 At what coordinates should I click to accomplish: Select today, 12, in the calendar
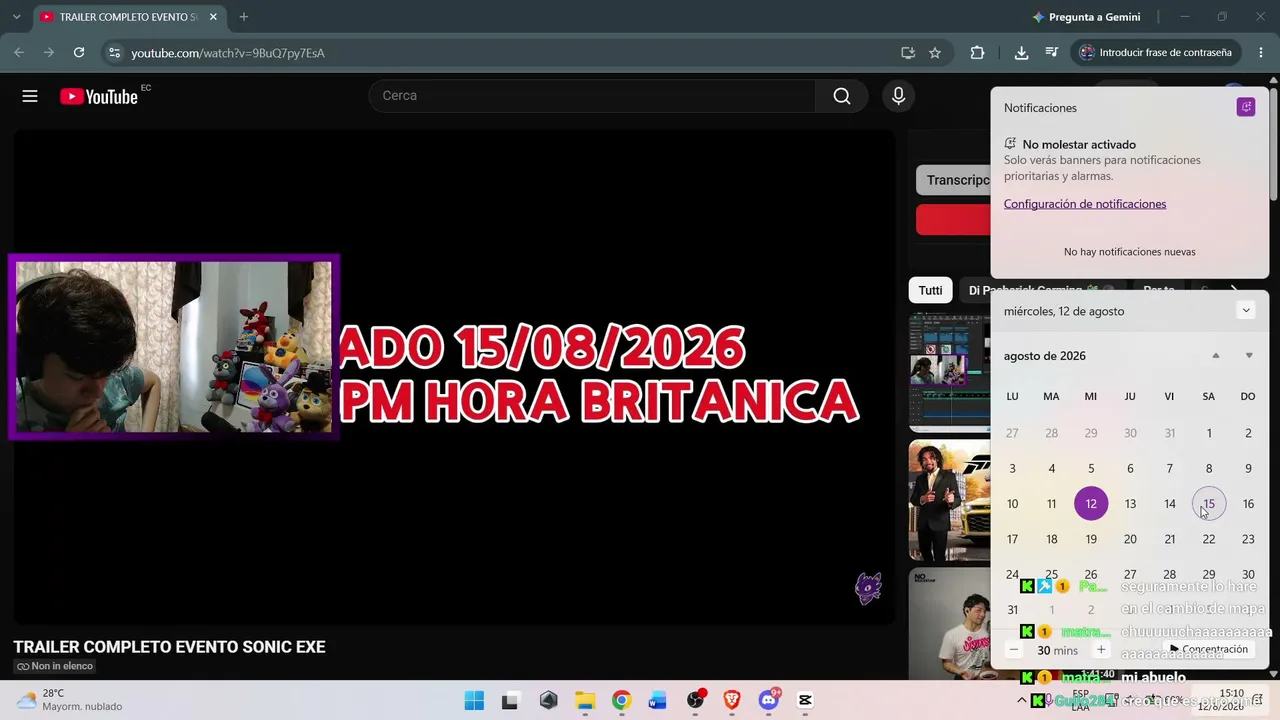tap(1091, 504)
